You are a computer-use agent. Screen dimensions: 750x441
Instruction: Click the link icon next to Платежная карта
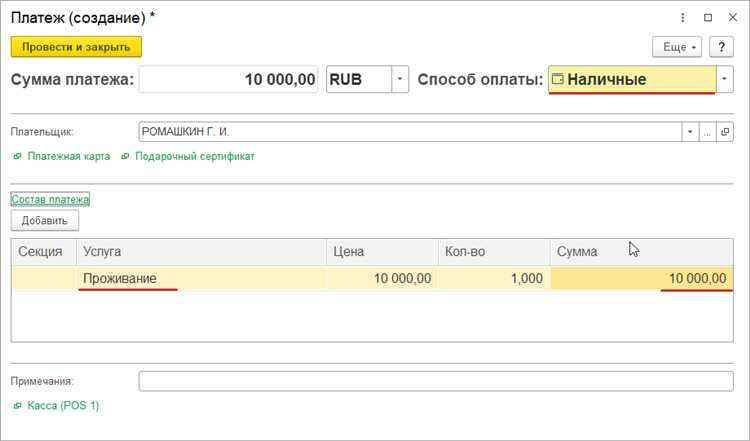pyautogui.click(x=17, y=157)
